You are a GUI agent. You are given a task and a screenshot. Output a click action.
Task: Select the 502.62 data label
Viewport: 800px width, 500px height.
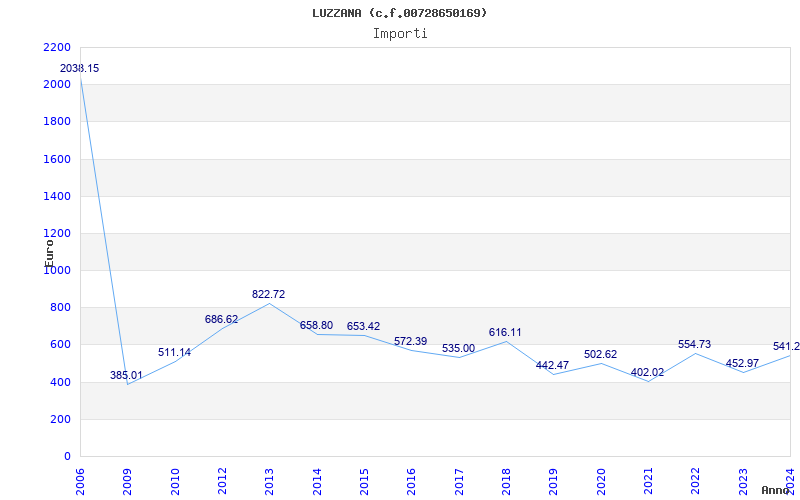tap(601, 355)
